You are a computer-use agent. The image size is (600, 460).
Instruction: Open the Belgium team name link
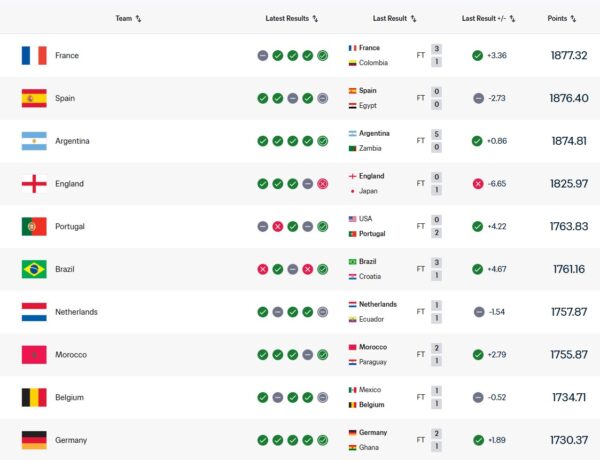[71, 397]
